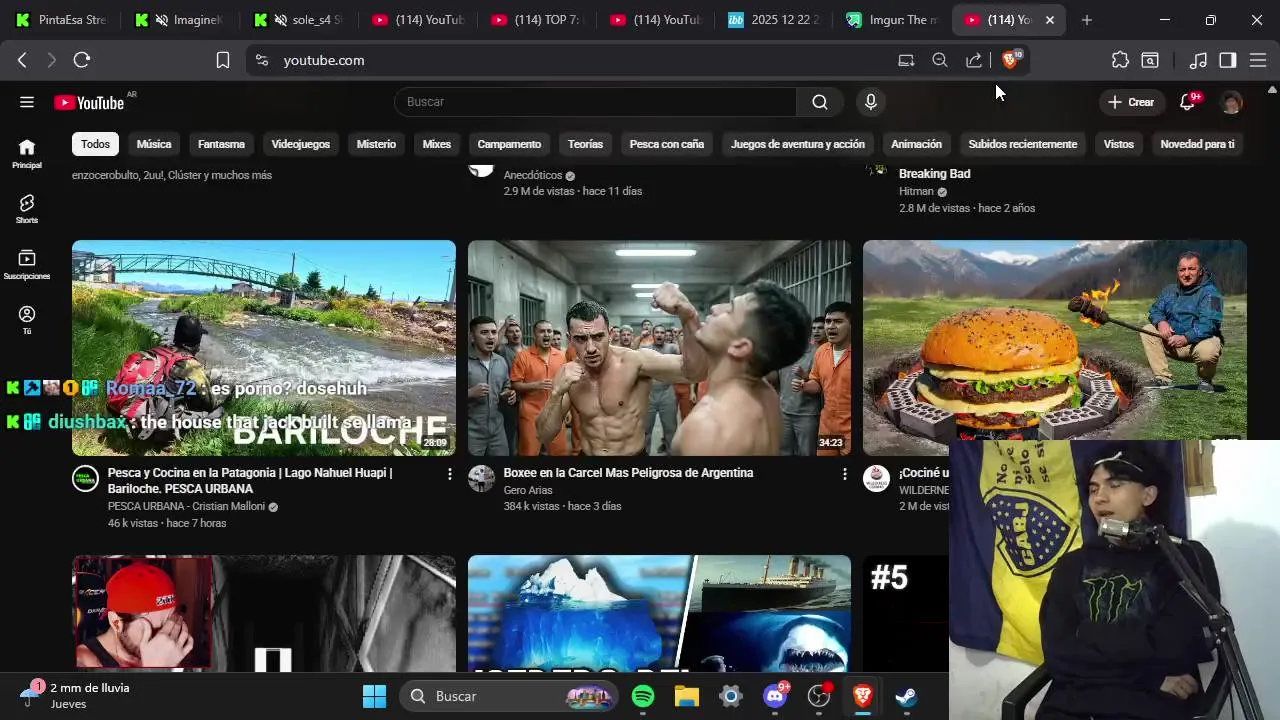Image resolution: width=1280 pixels, height=720 pixels.
Task: Open the Breaking Bad video title
Action: [934, 174]
